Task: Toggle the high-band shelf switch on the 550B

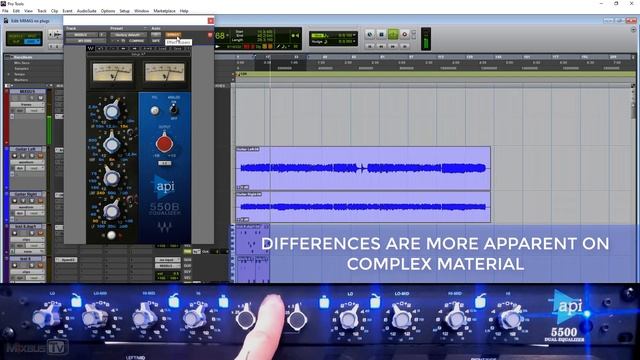Action: pyautogui.click(x=130, y=133)
